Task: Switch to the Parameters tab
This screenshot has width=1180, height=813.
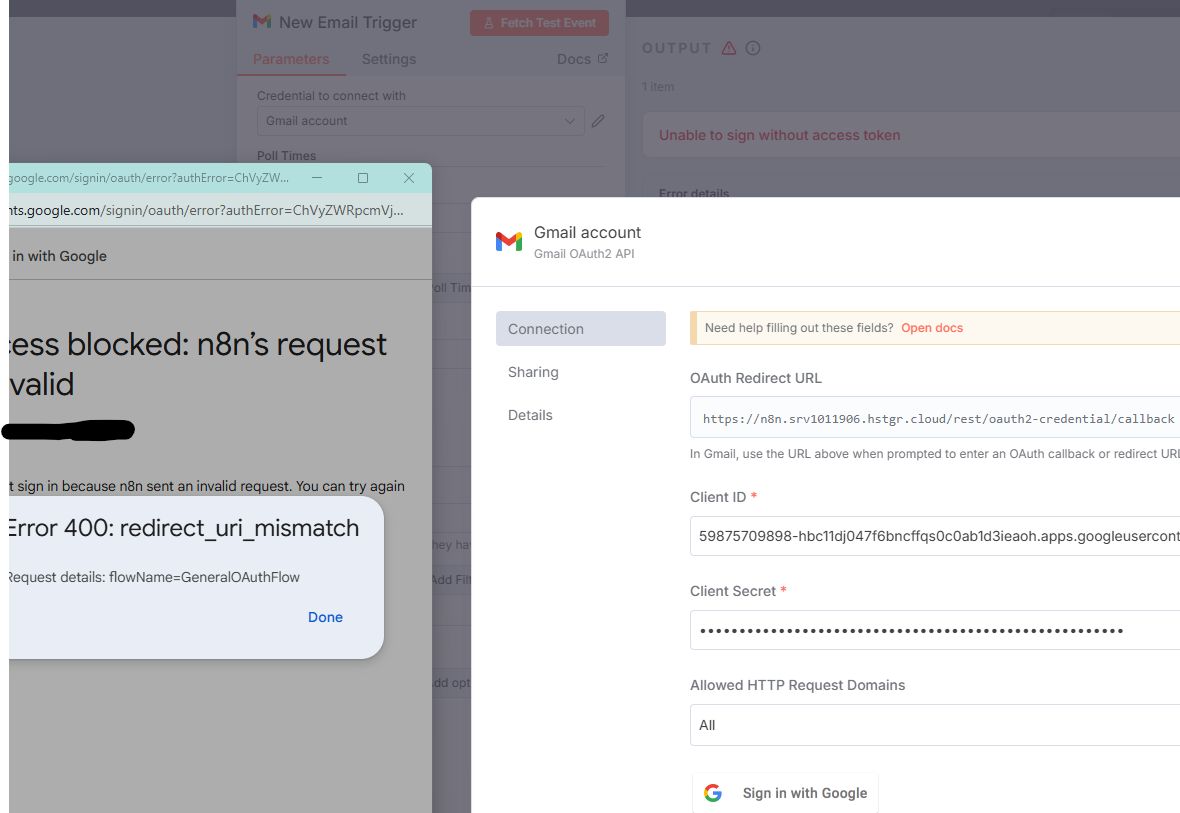Action: pyautogui.click(x=291, y=59)
